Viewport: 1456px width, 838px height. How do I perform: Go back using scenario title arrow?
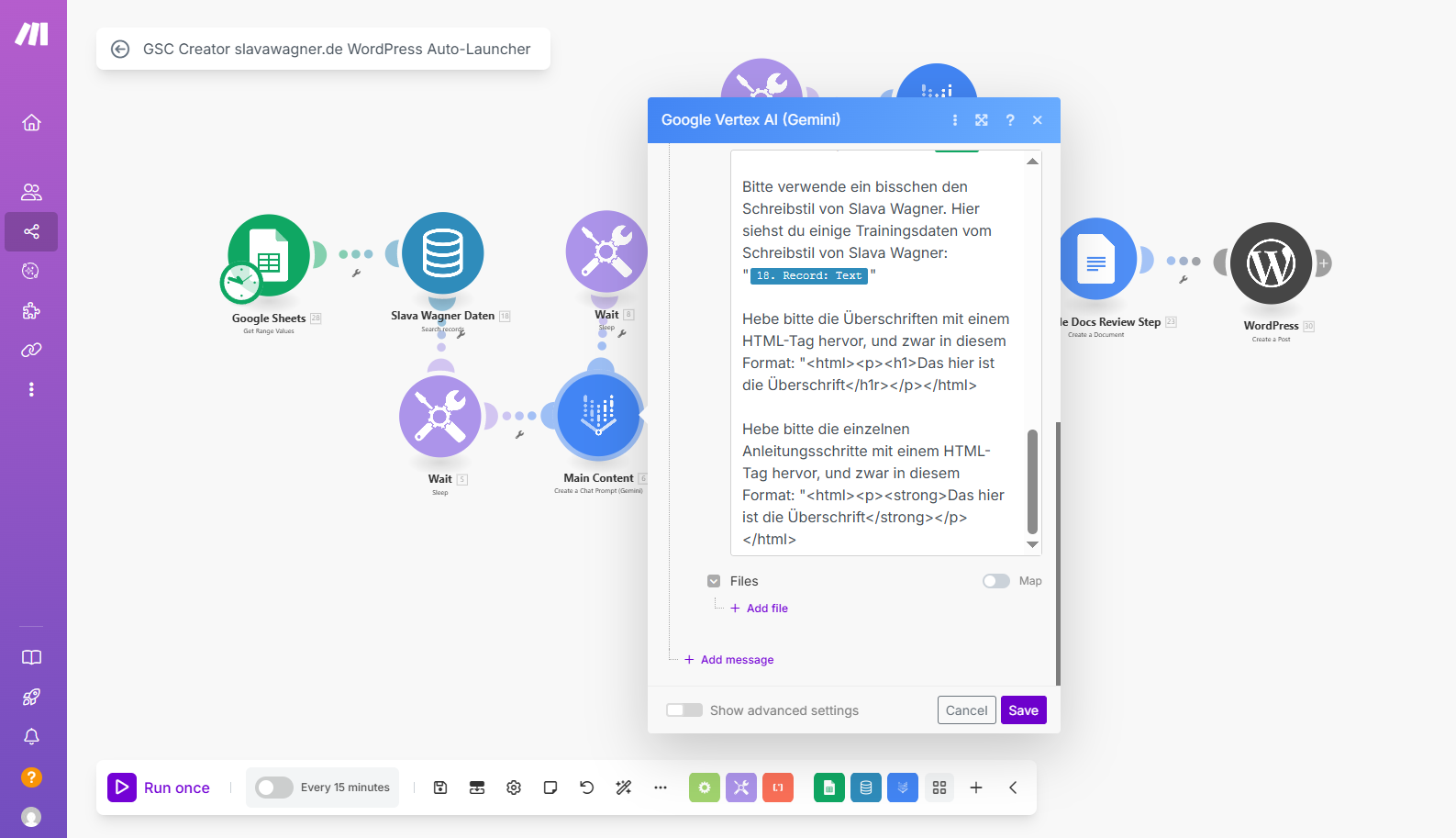click(x=120, y=50)
